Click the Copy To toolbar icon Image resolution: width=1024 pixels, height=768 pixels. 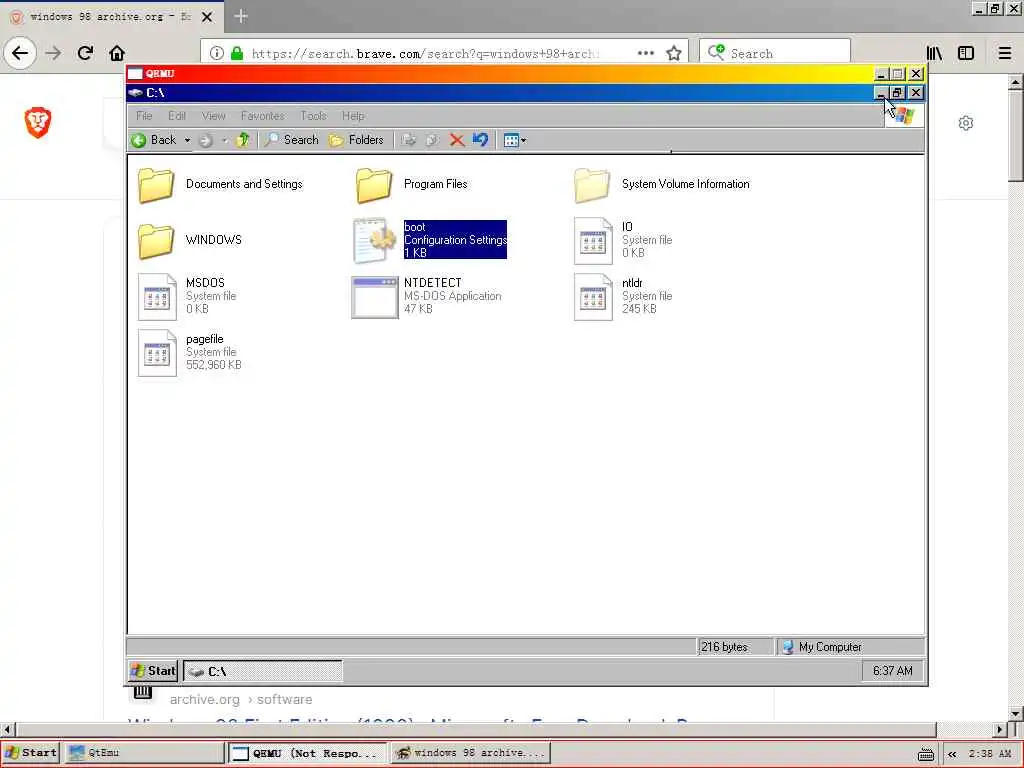(432, 140)
